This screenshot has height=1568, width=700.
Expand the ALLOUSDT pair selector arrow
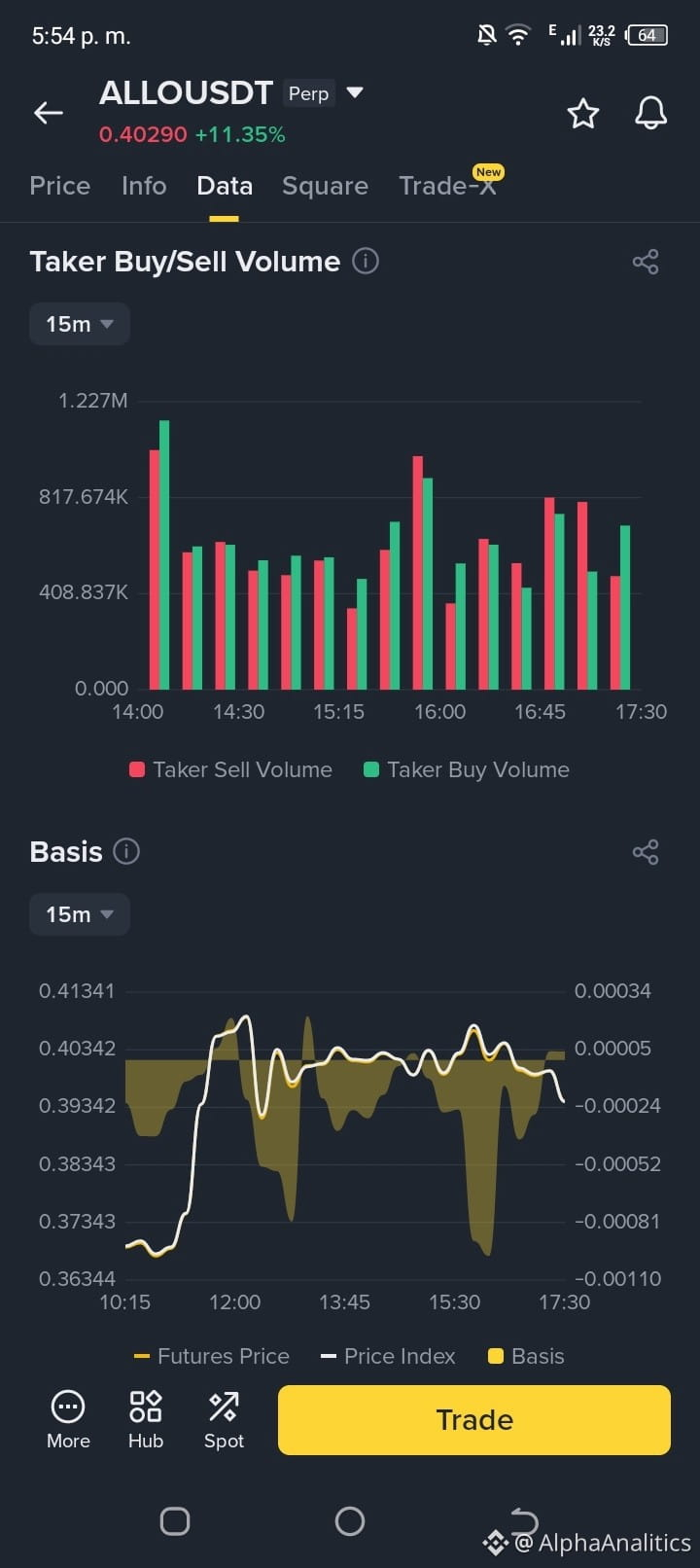[x=355, y=92]
